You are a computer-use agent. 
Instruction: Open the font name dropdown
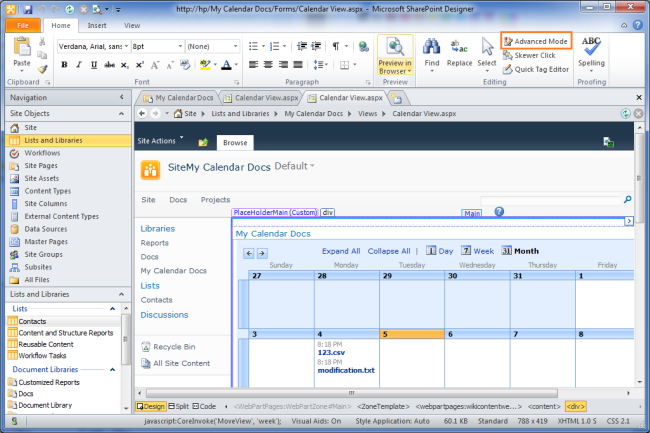(126, 46)
